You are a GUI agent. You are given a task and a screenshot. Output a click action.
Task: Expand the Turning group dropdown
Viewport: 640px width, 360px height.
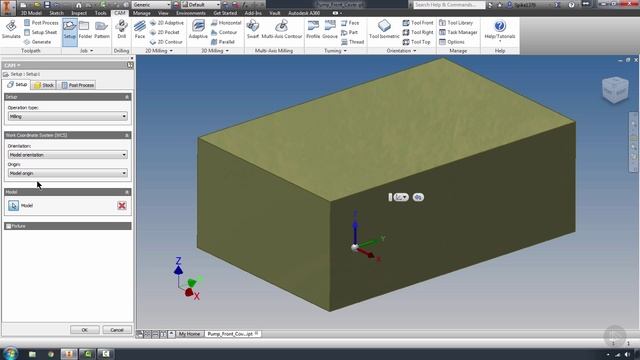click(x=336, y=51)
